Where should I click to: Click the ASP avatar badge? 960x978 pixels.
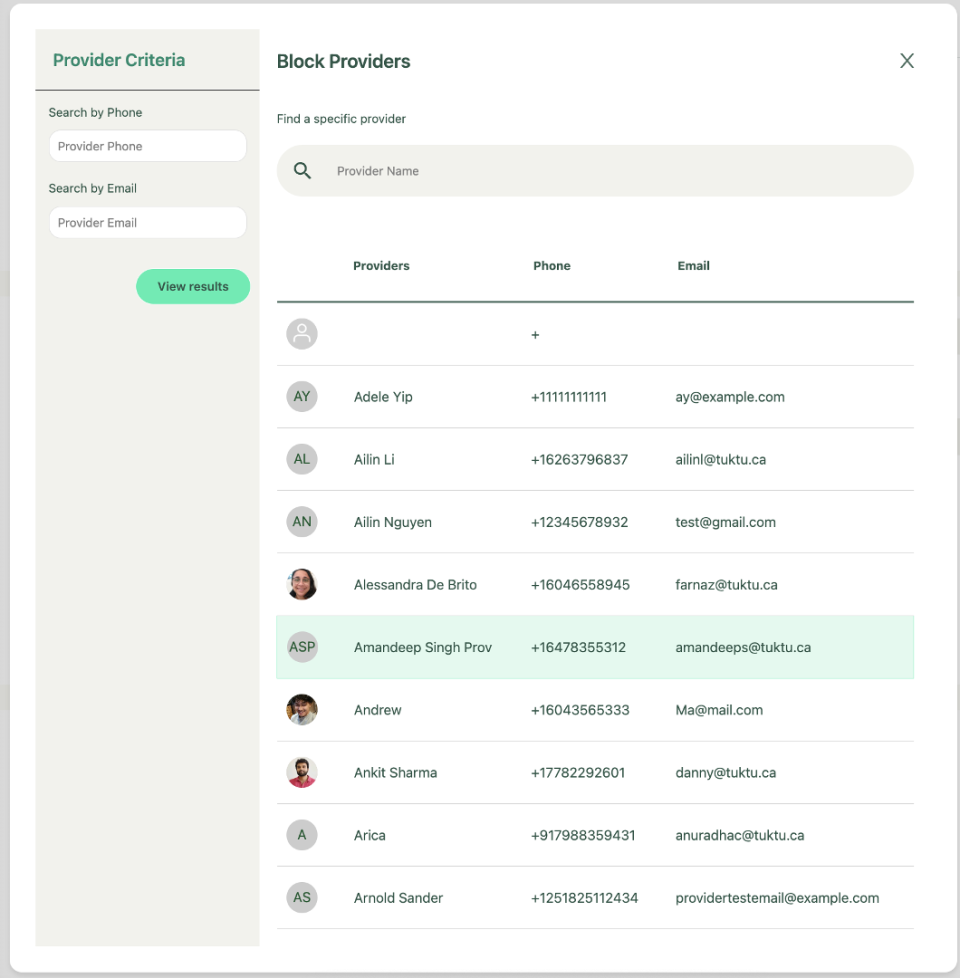click(302, 647)
